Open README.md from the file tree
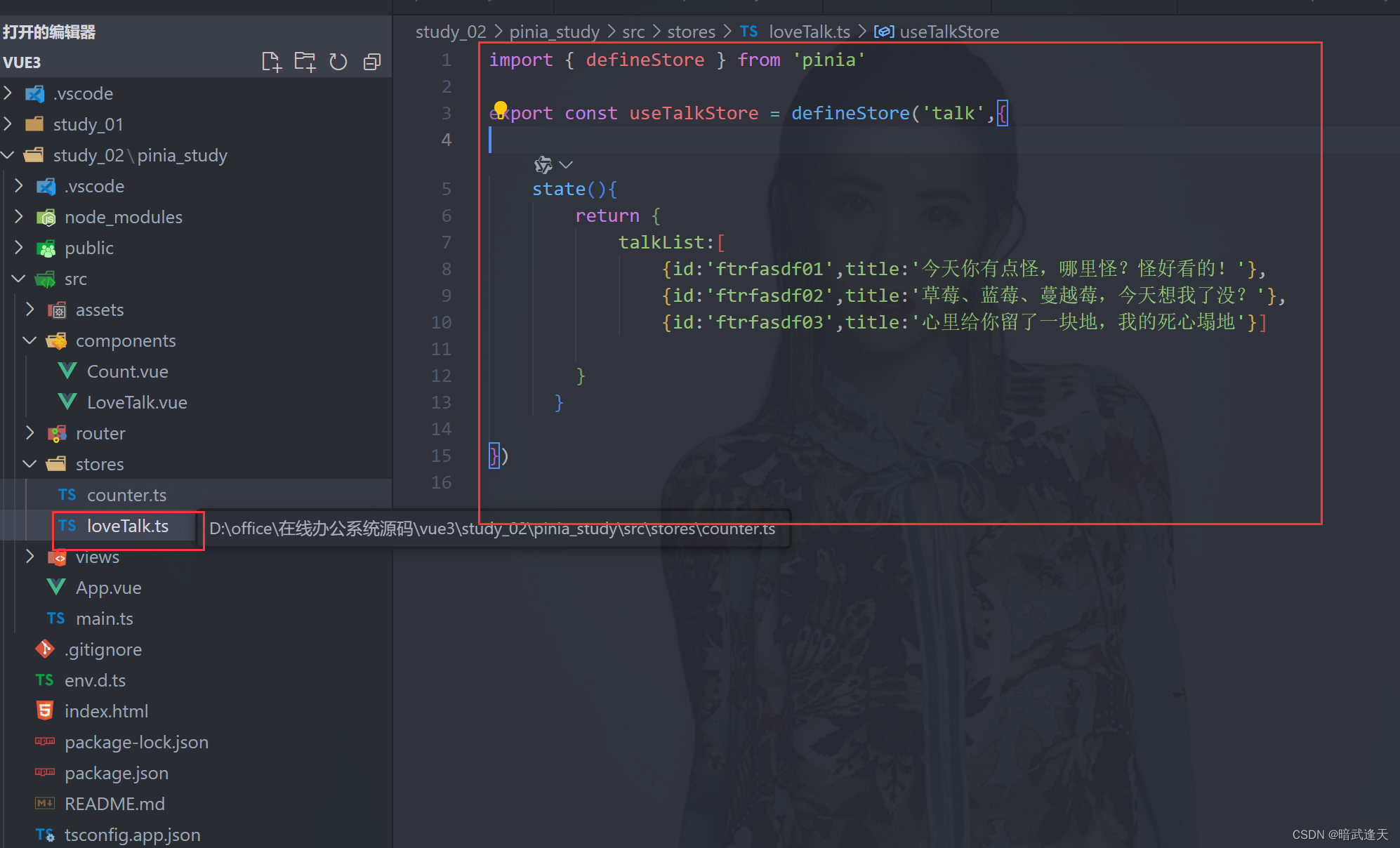 114,804
